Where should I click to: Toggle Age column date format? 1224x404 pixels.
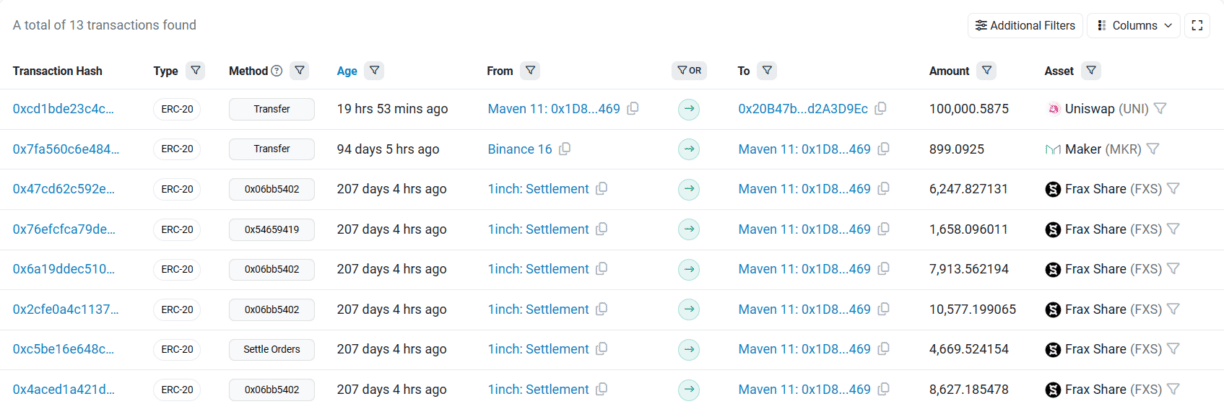[x=347, y=71]
